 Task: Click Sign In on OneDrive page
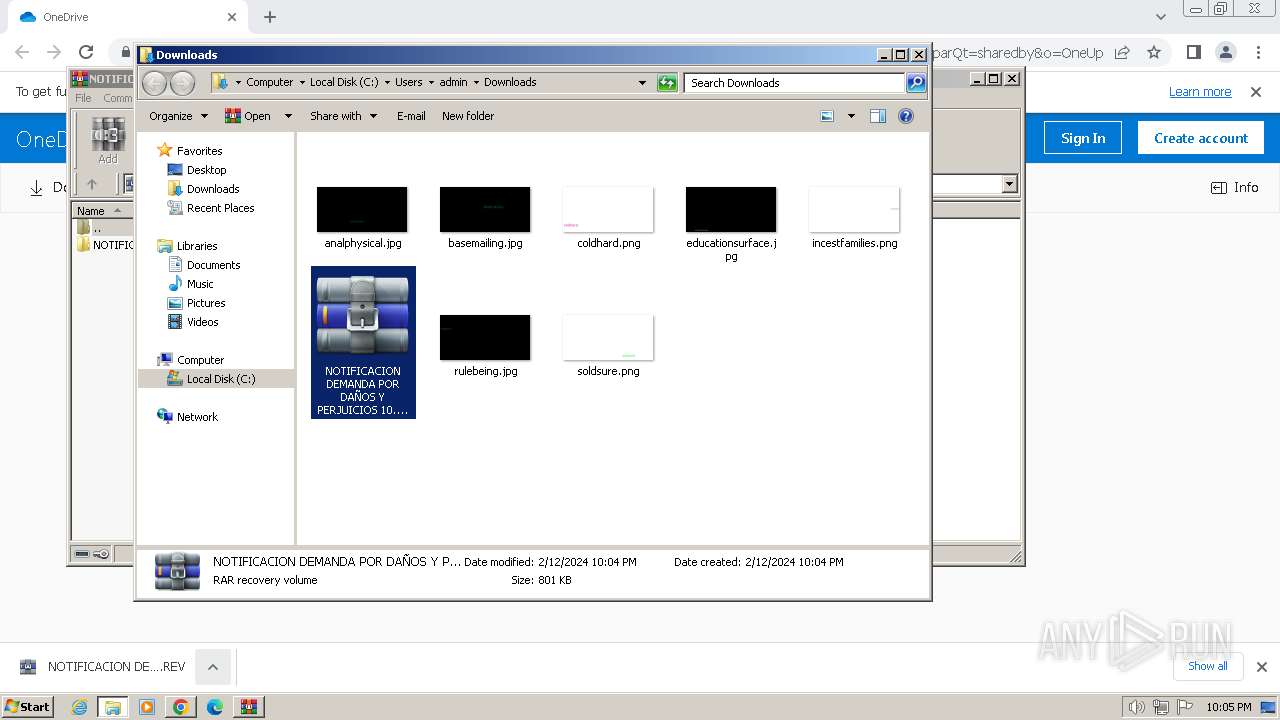pos(1083,138)
